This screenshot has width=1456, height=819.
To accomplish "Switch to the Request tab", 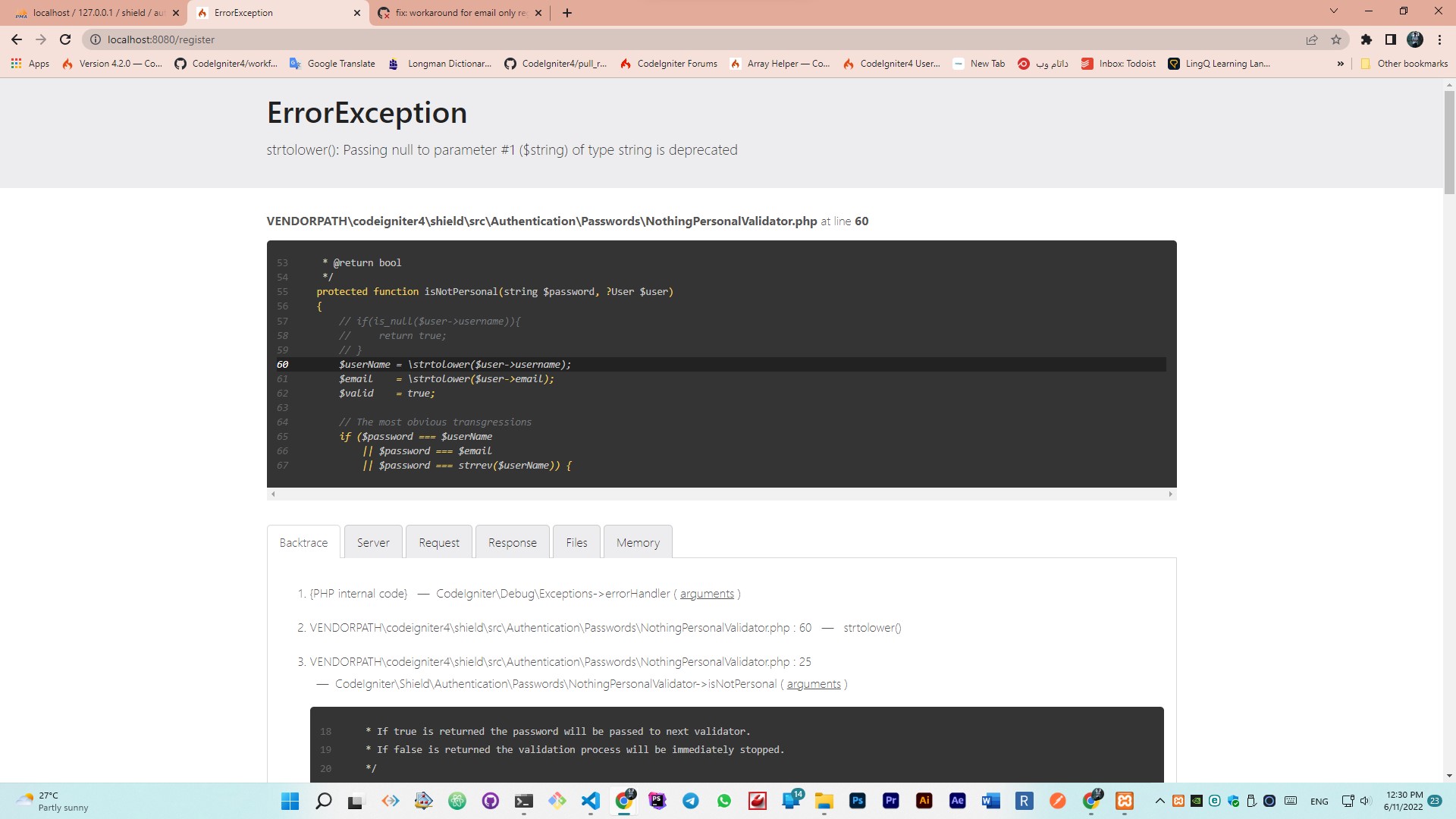I will tap(438, 543).
